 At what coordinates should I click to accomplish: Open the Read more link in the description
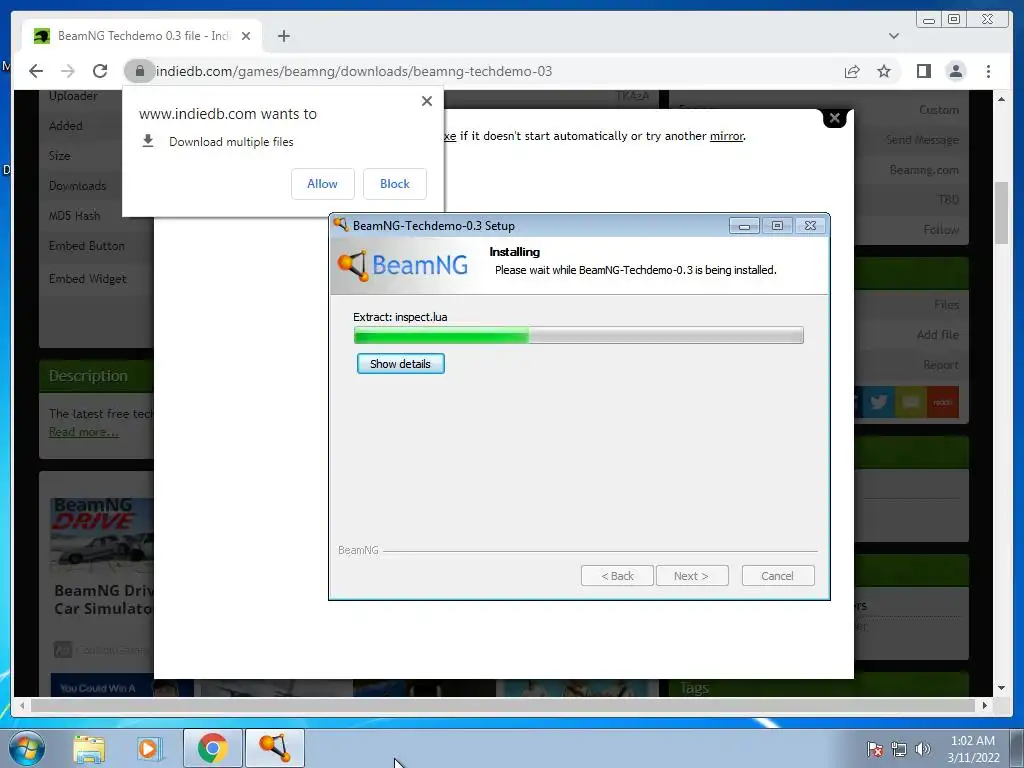84,432
